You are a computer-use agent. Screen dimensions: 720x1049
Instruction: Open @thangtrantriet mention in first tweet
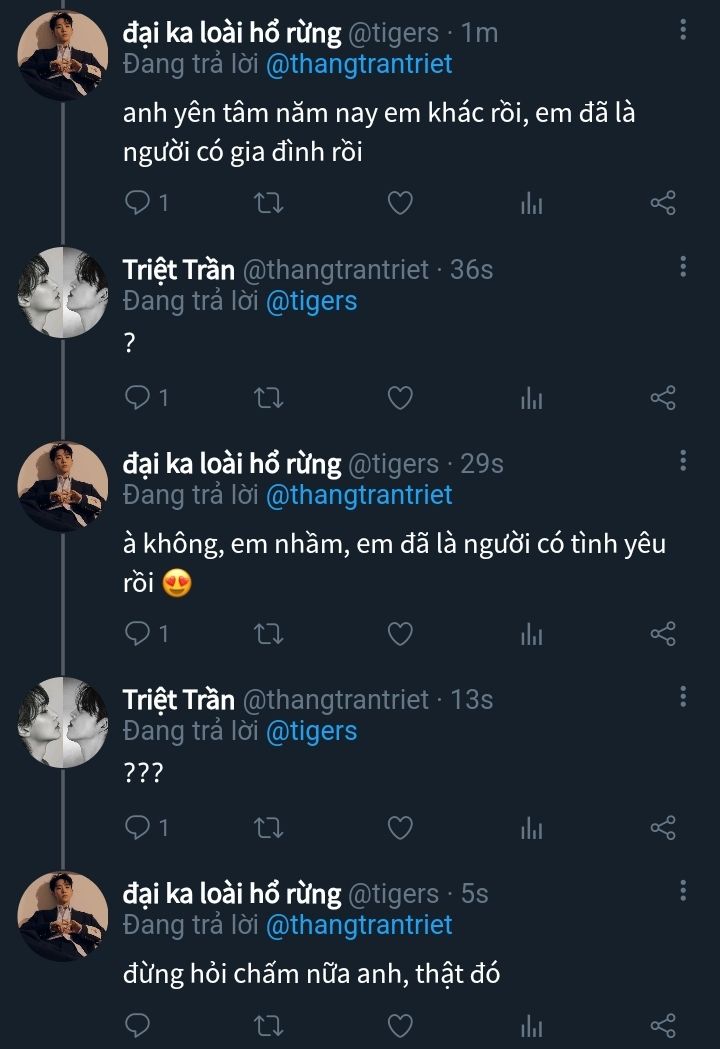[x=359, y=64]
